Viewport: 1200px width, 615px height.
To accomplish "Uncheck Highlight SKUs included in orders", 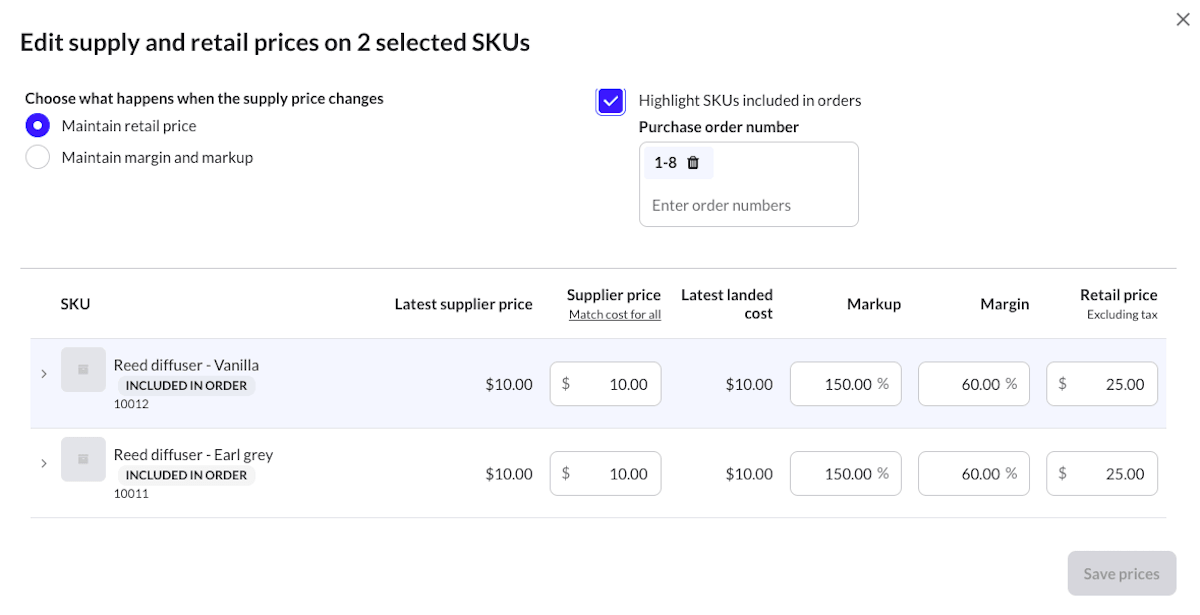I will [610, 101].
